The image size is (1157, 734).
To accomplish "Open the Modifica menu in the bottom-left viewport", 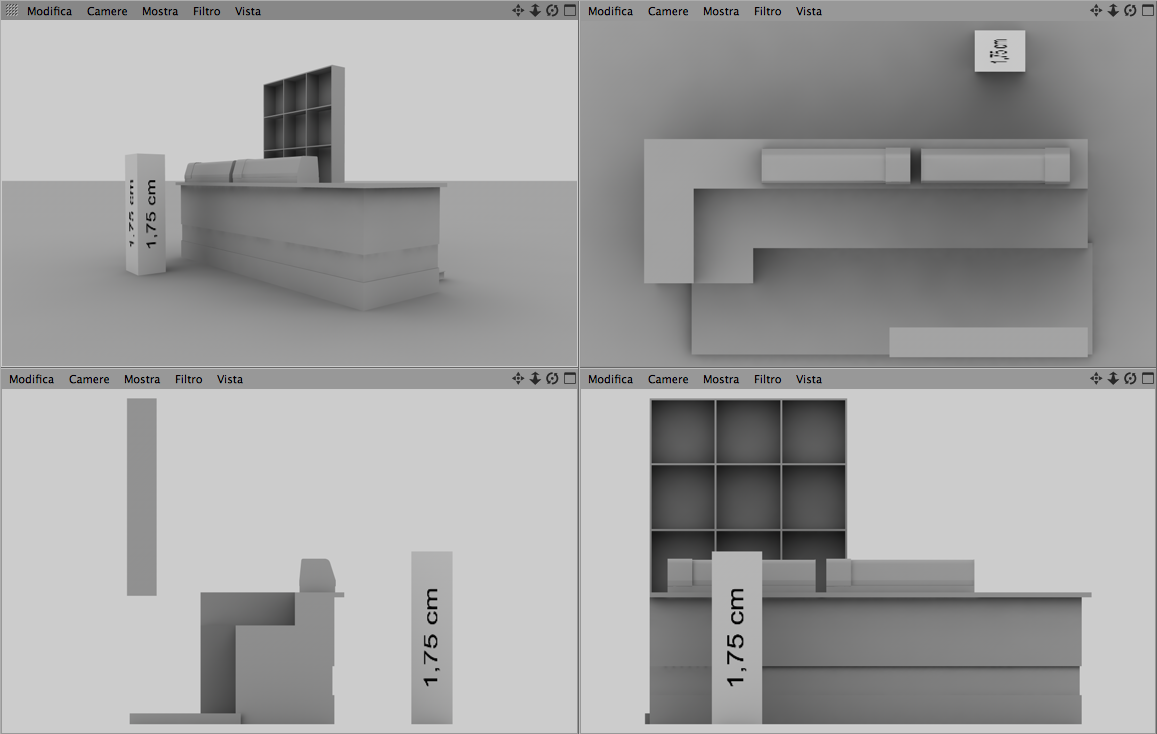I will (x=32, y=379).
